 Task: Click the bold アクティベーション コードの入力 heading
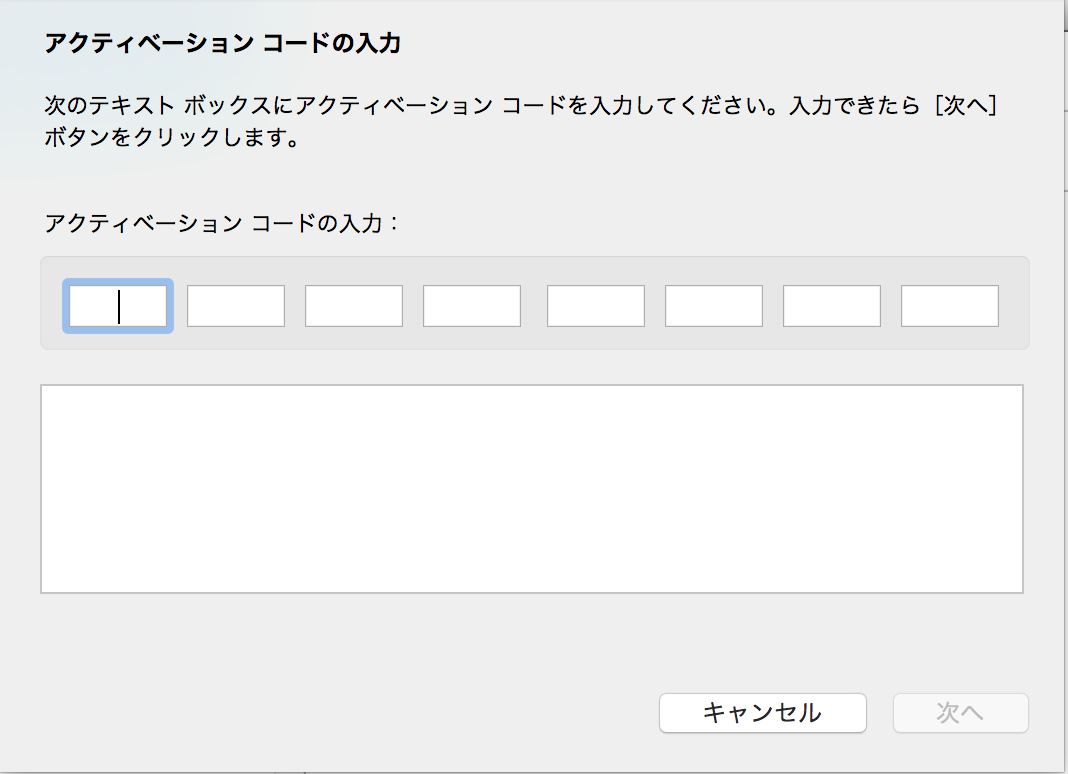pos(223,43)
